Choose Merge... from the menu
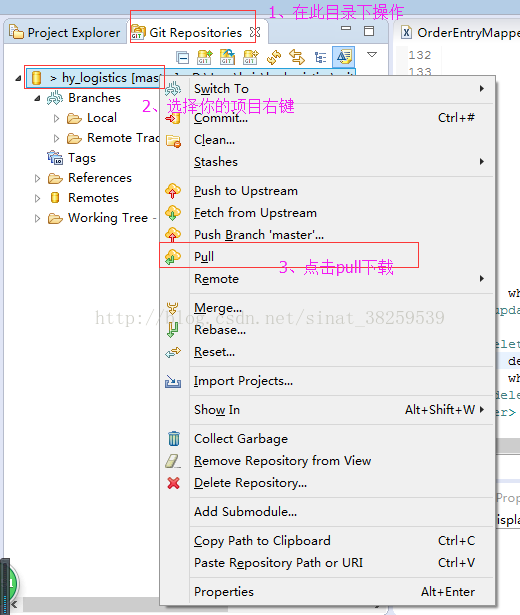Image resolution: width=520 pixels, height=615 pixels. [327, 308]
